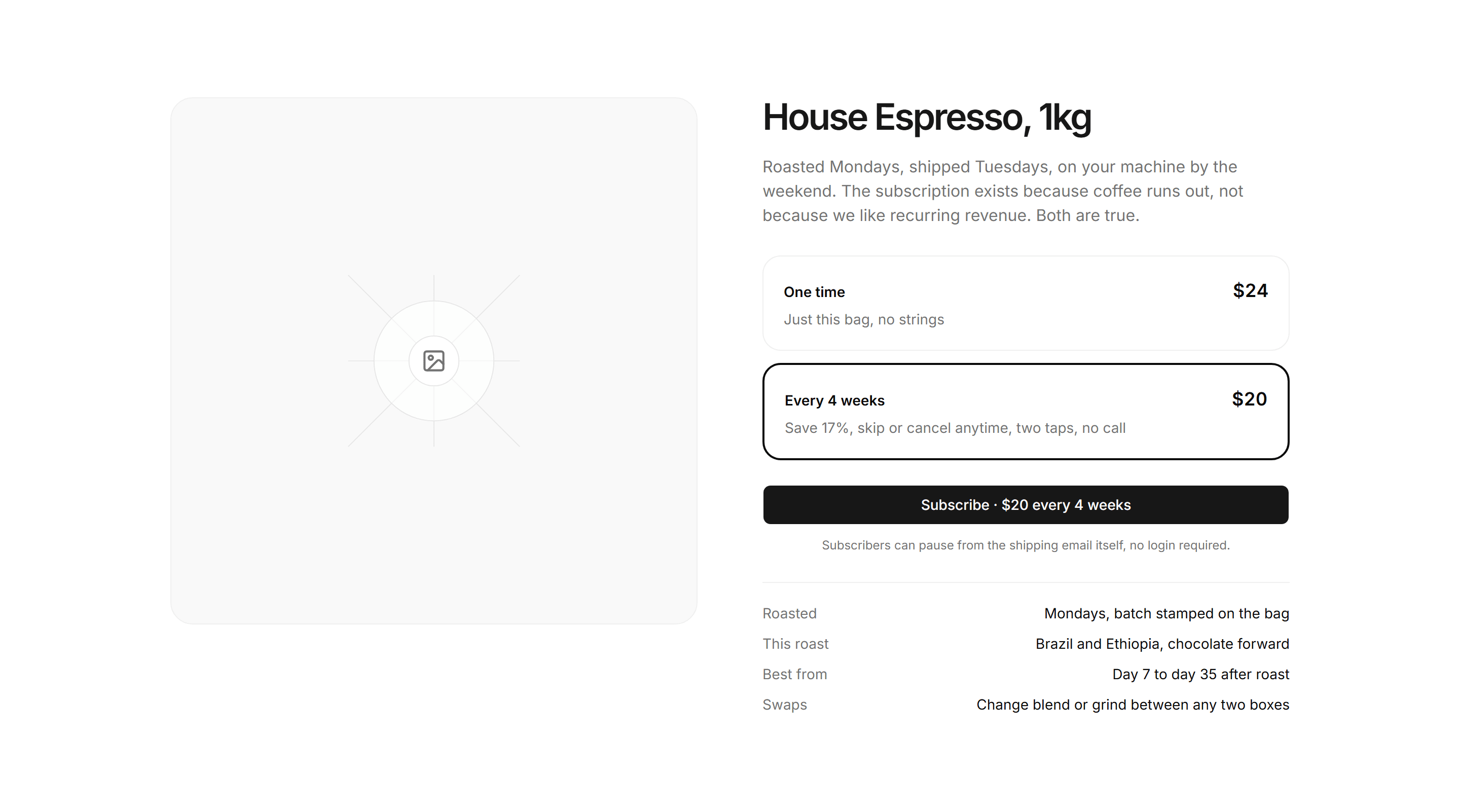
Task: Click Subscribe $20 every 4 weeks button
Action: click(x=1025, y=504)
